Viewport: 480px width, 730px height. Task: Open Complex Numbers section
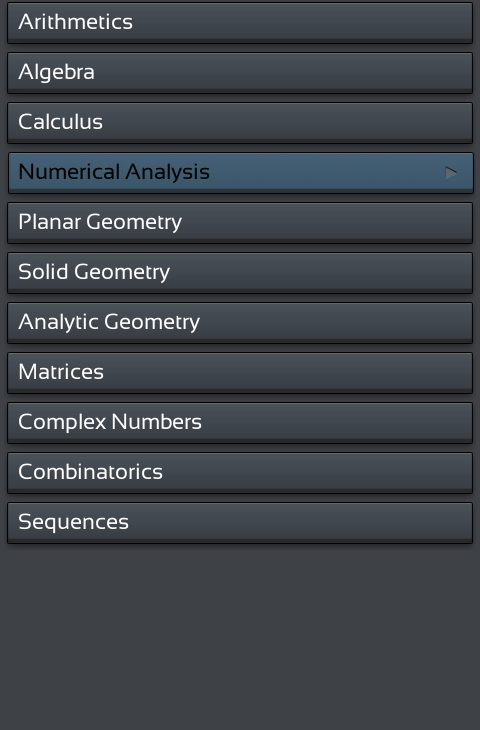[240, 423]
